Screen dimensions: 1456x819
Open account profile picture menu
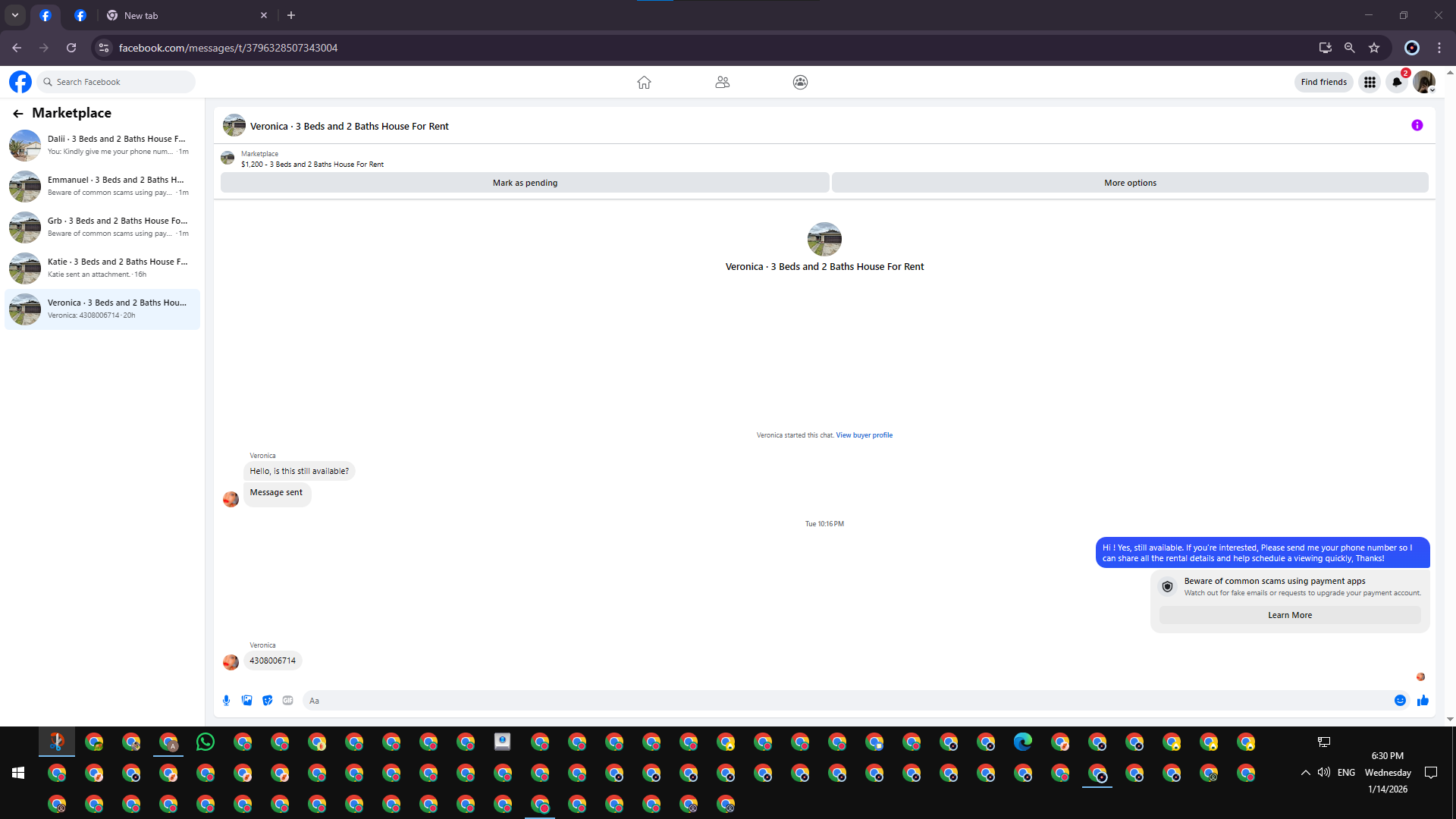tap(1423, 82)
